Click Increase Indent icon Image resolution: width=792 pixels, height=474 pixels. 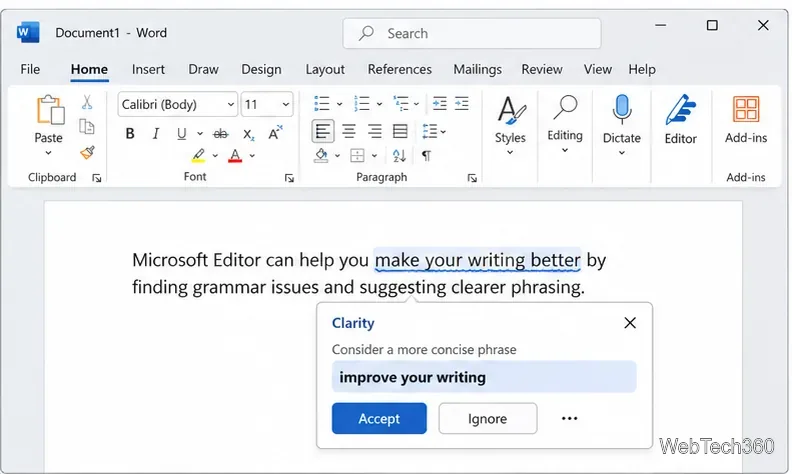coord(462,104)
